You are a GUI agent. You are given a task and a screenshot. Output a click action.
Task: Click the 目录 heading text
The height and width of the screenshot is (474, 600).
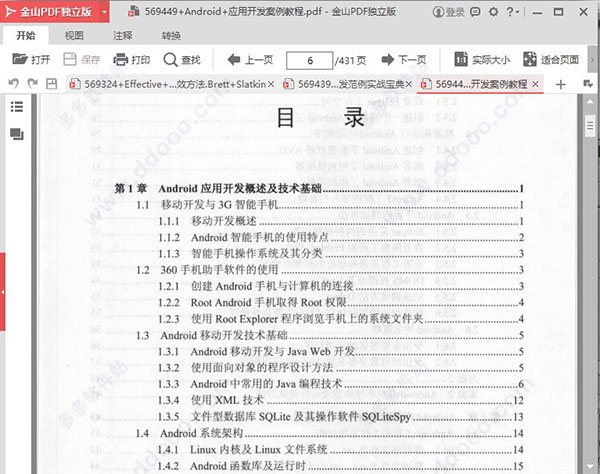click(x=321, y=117)
